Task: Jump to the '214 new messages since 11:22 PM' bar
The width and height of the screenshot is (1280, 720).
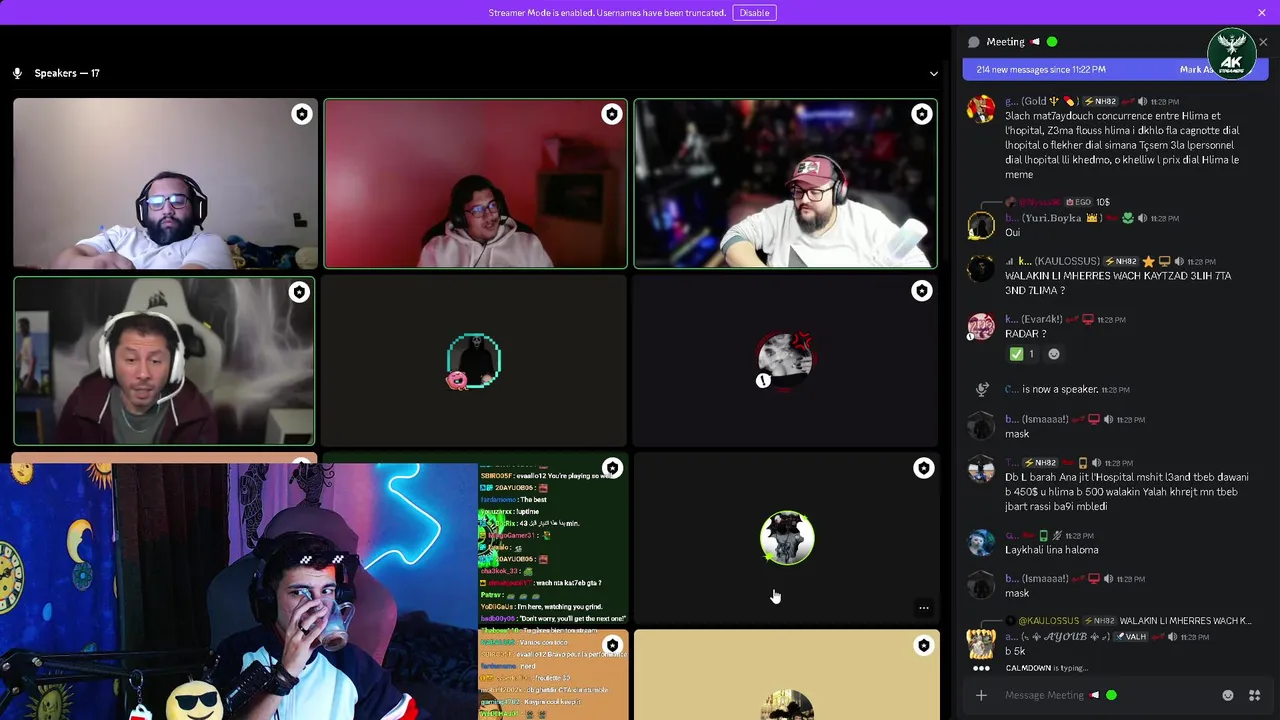Action: [1041, 70]
